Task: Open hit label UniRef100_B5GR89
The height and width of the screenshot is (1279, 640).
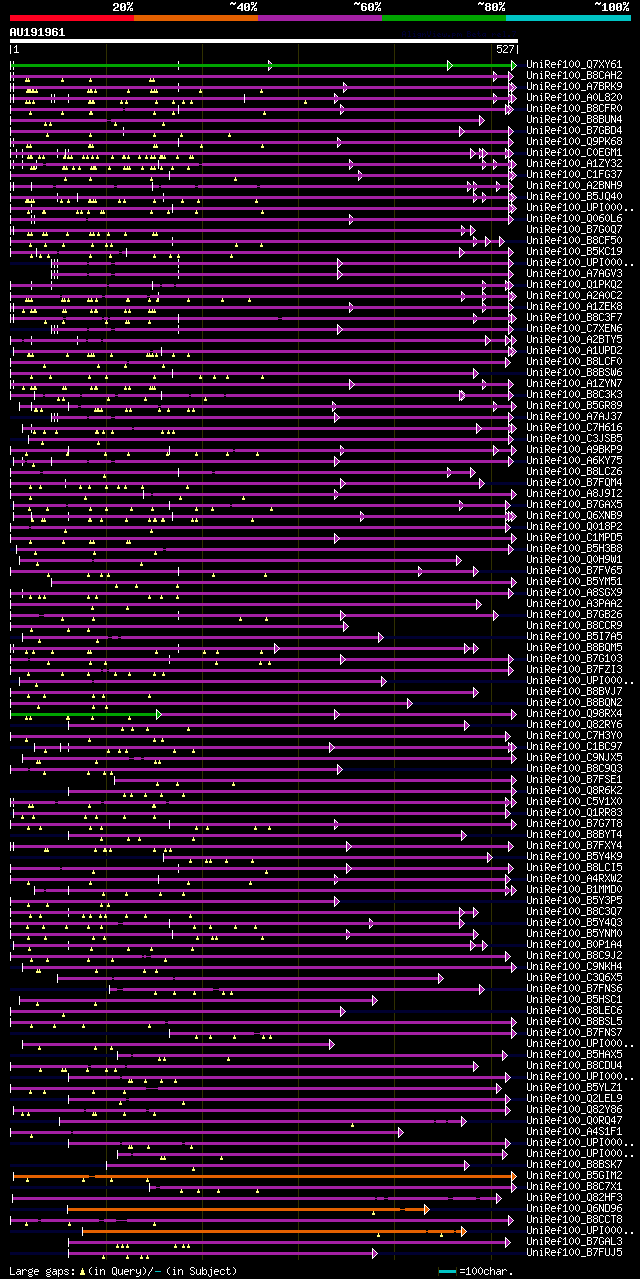Action: pyautogui.click(x=573, y=406)
